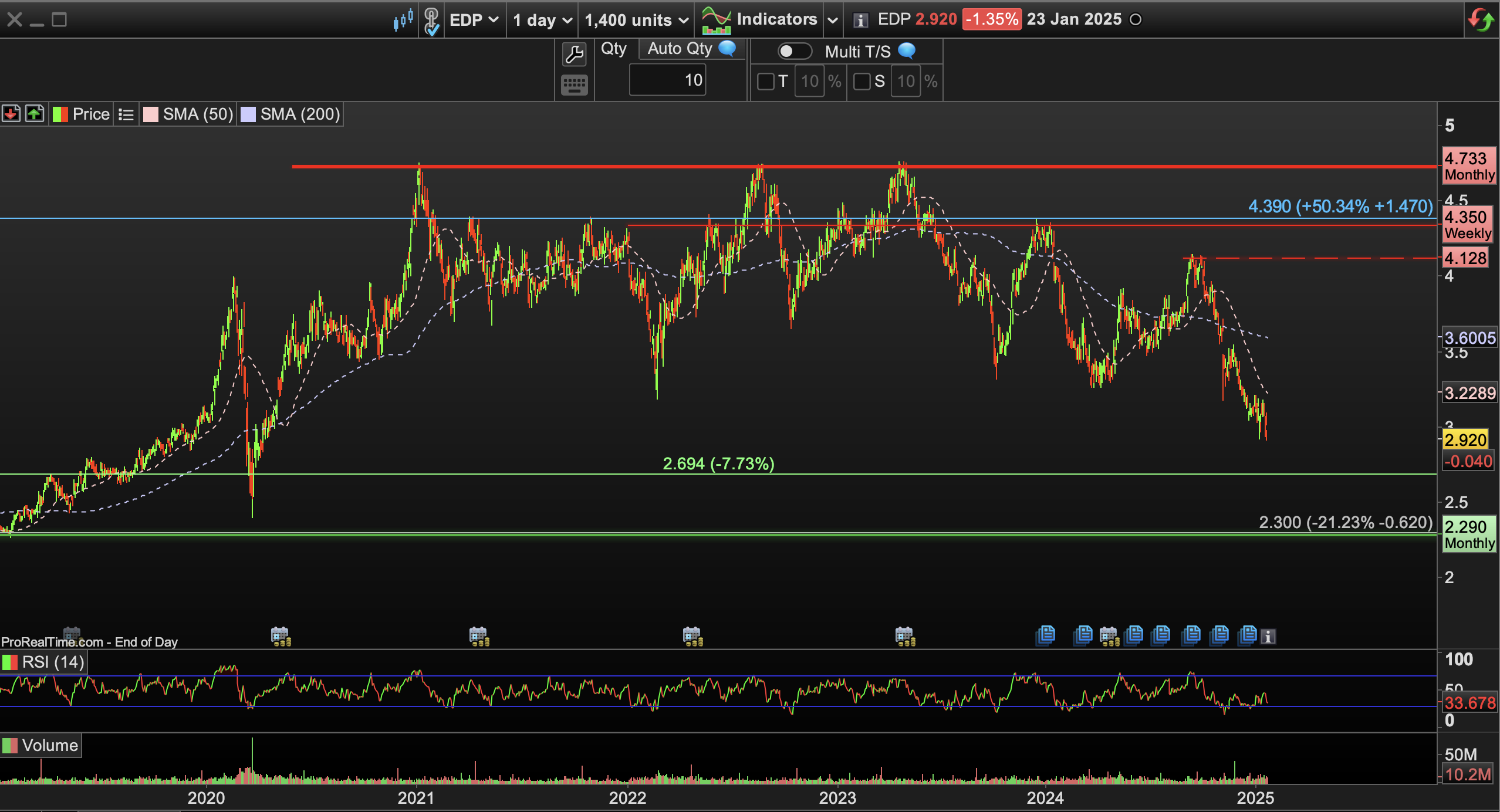Enable the T target checkbox

[x=765, y=81]
